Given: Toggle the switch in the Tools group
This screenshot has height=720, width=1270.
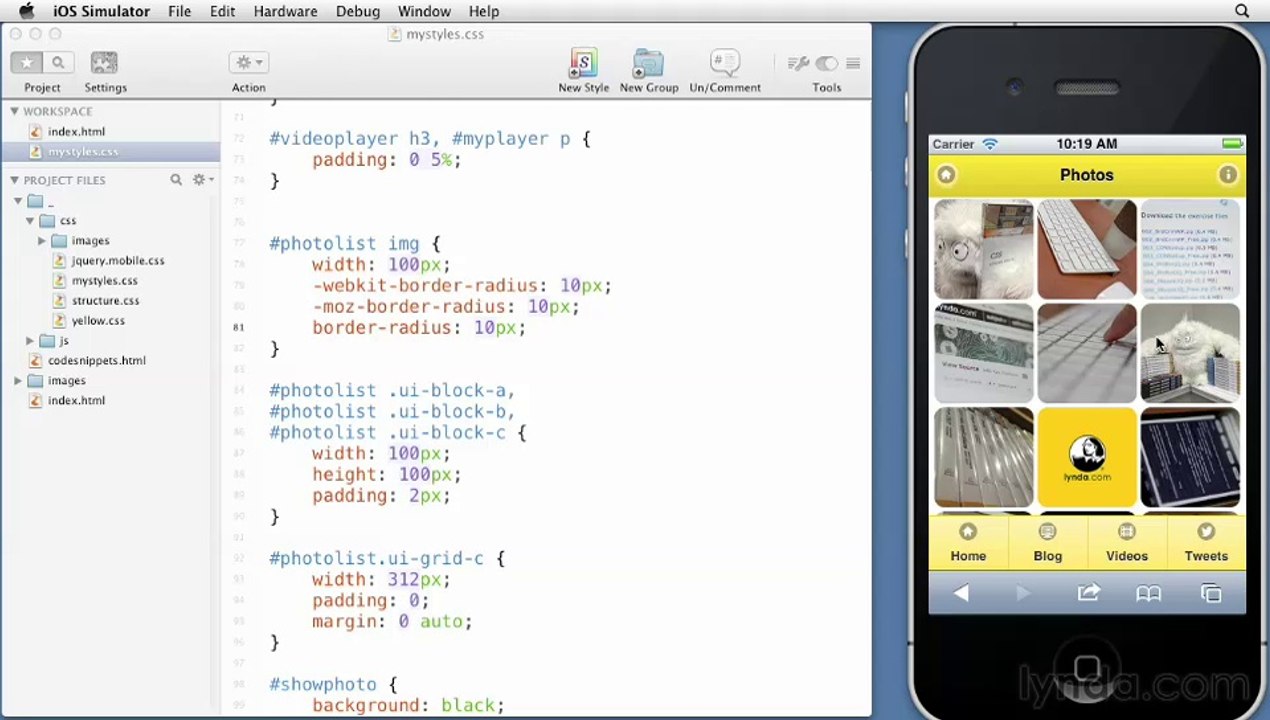Looking at the screenshot, I should pyautogui.click(x=826, y=63).
